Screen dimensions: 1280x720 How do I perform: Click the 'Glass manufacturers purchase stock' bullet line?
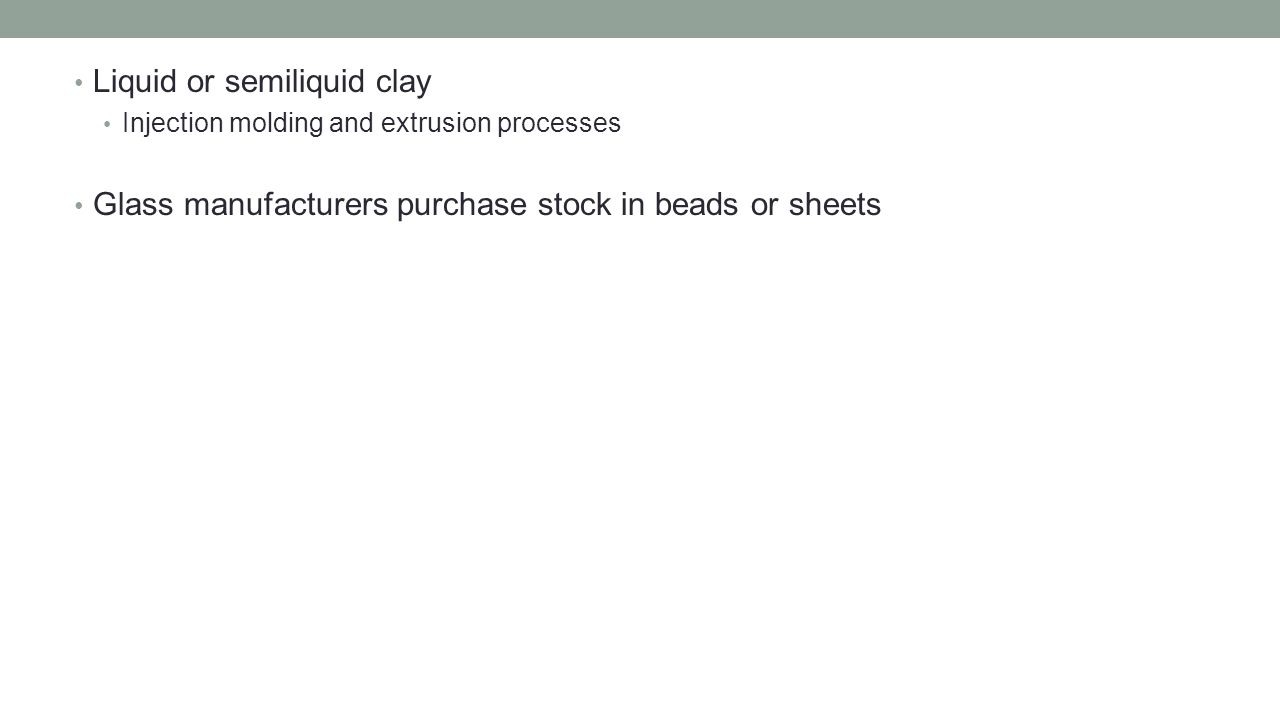487,204
